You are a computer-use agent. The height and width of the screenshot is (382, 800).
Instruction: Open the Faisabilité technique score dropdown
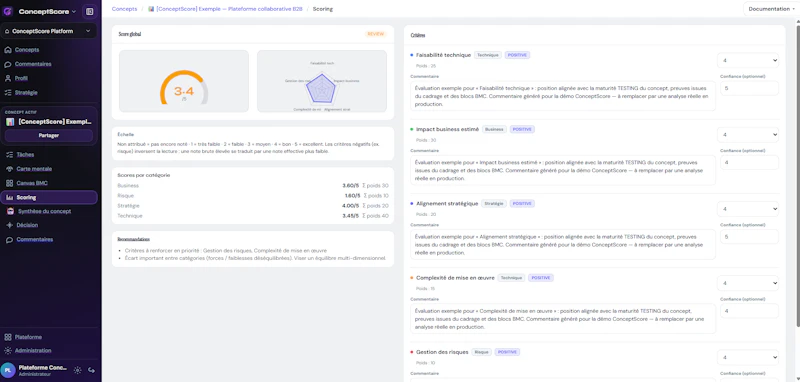748,61
